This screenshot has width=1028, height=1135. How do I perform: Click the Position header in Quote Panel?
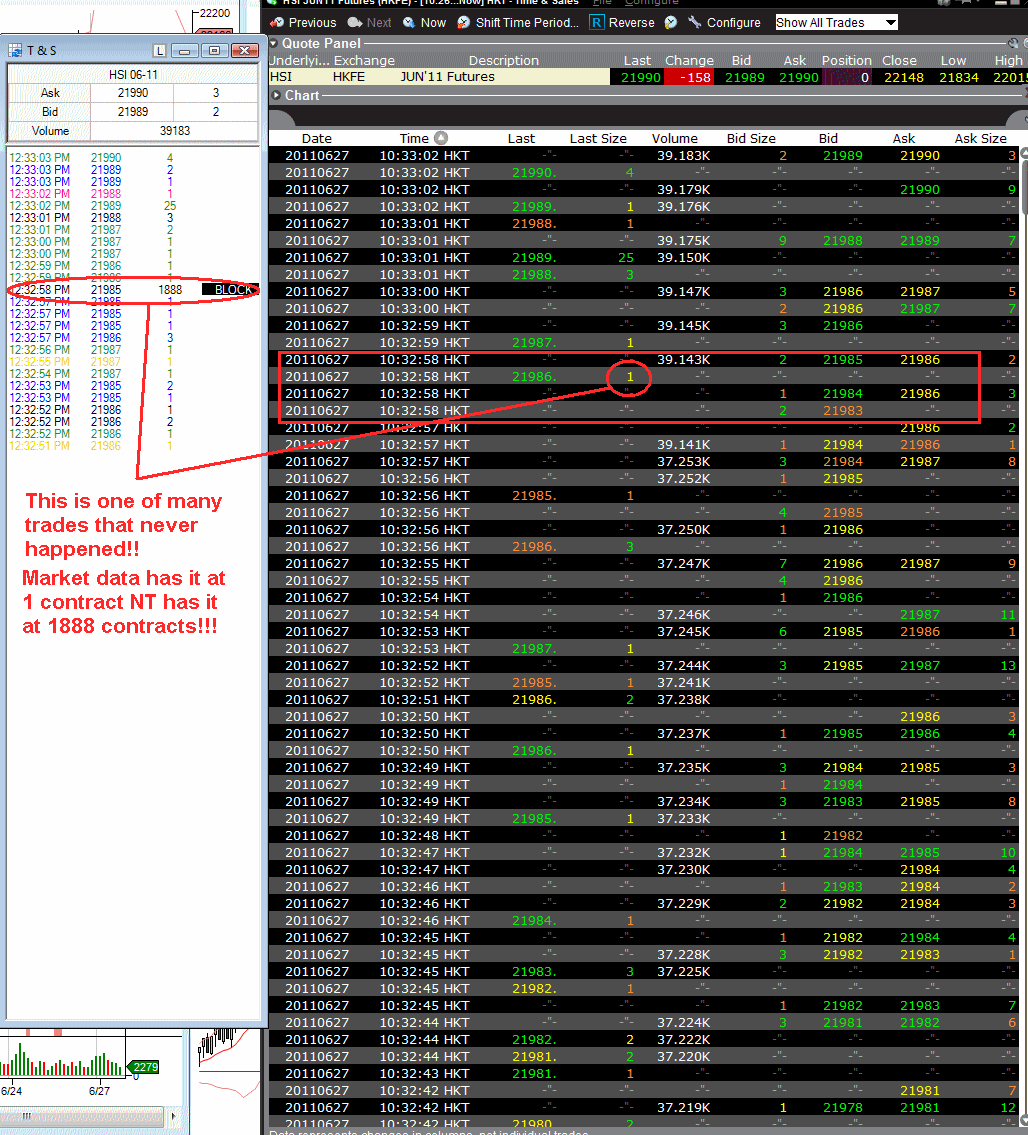click(846, 61)
